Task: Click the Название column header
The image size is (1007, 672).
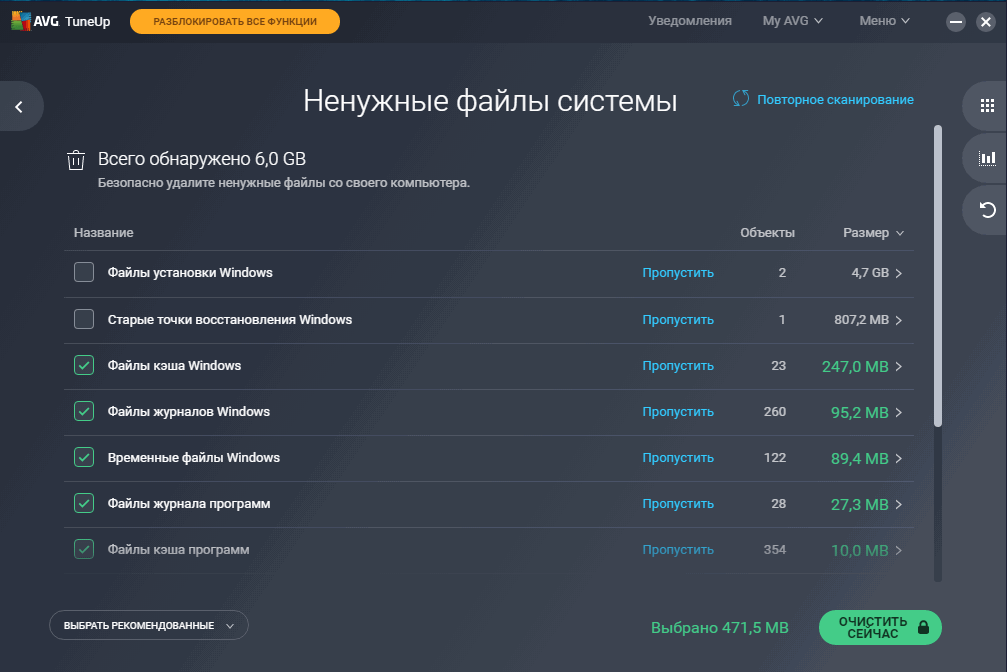Action: pos(103,233)
